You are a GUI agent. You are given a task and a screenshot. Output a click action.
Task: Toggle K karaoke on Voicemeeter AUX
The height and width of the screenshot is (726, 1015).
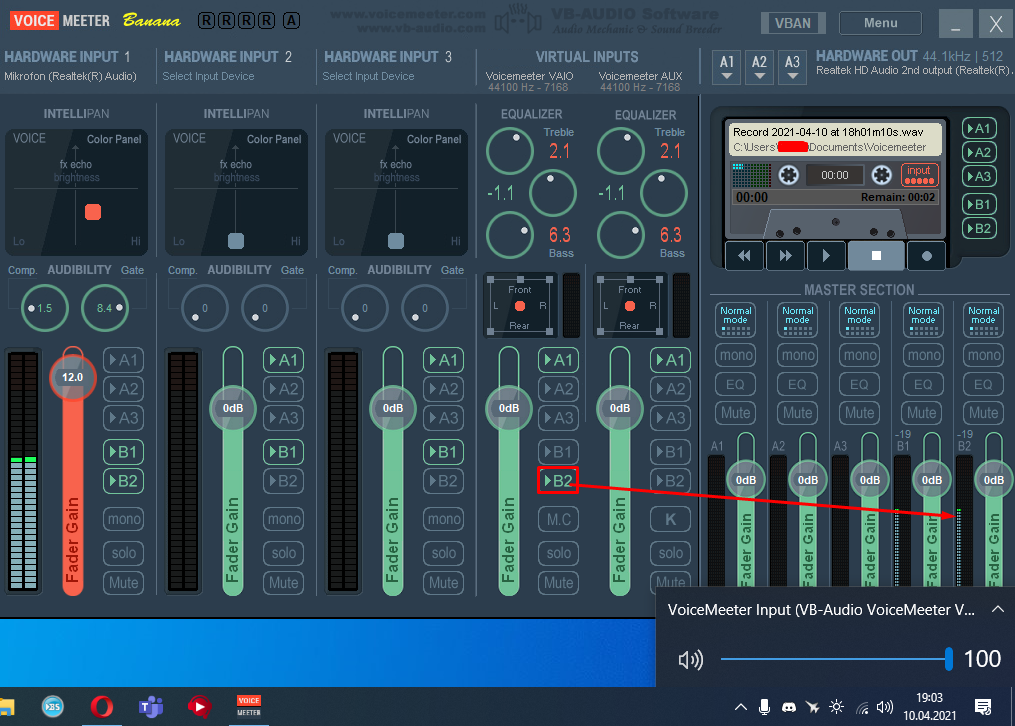tap(670, 519)
